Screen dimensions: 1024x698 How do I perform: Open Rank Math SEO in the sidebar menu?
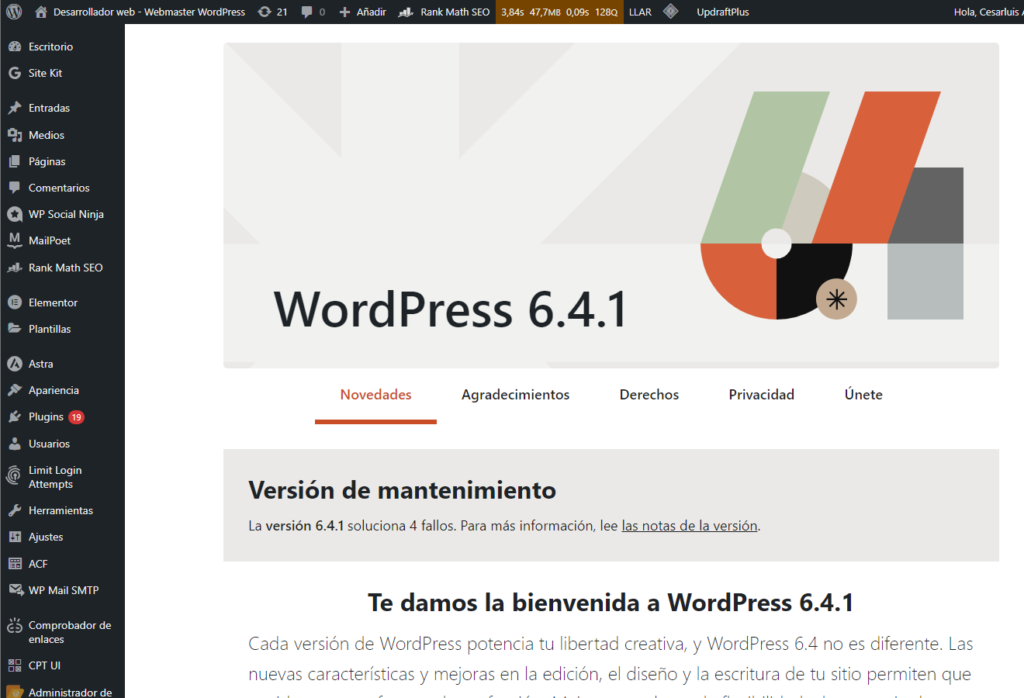click(63, 268)
